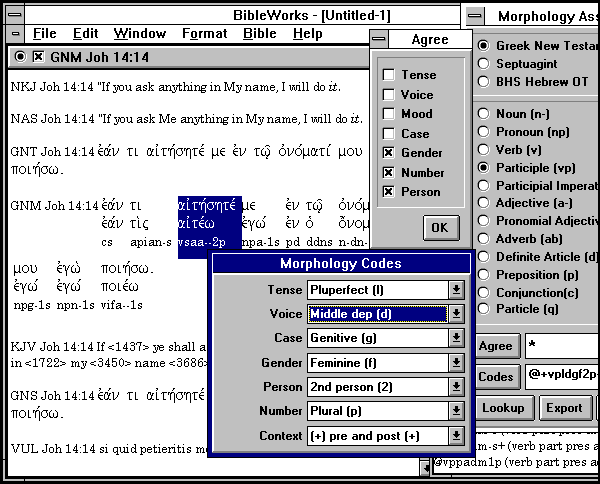
Task: Open the Person dropdown arrow
Action: [456, 387]
